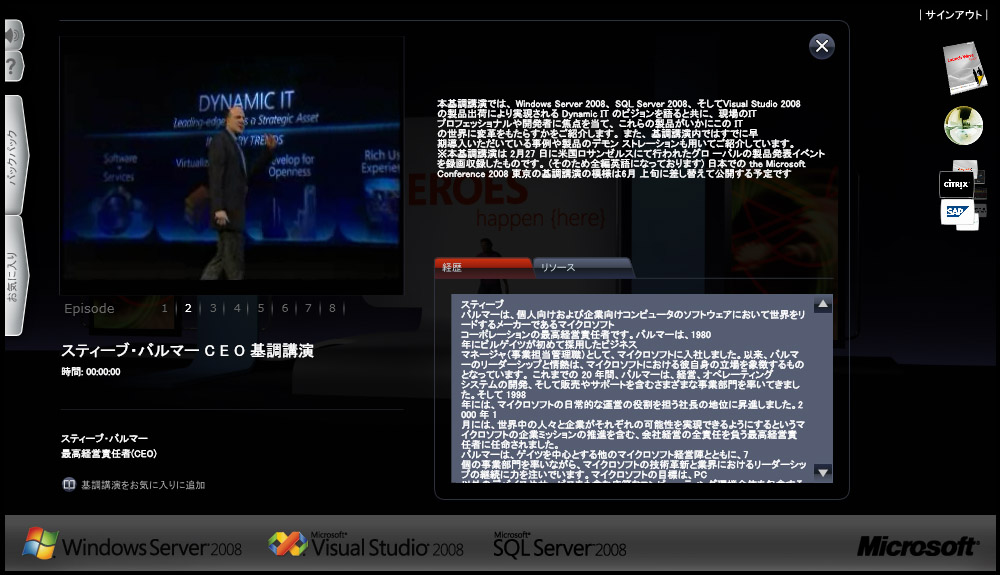Close the keynote detail panel
1000x575 pixels.
click(821, 46)
